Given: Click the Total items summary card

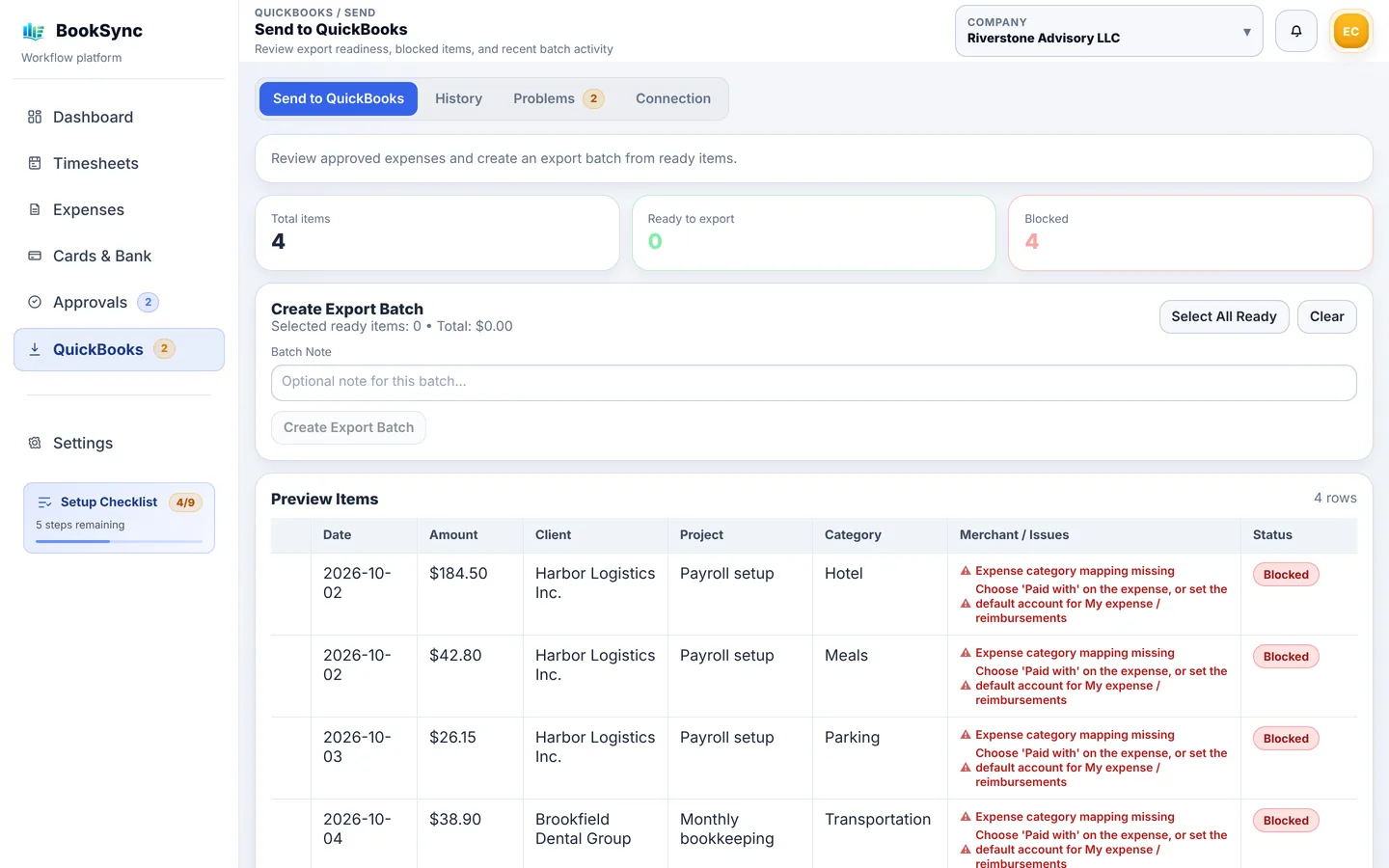Looking at the screenshot, I should coord(437,232).
